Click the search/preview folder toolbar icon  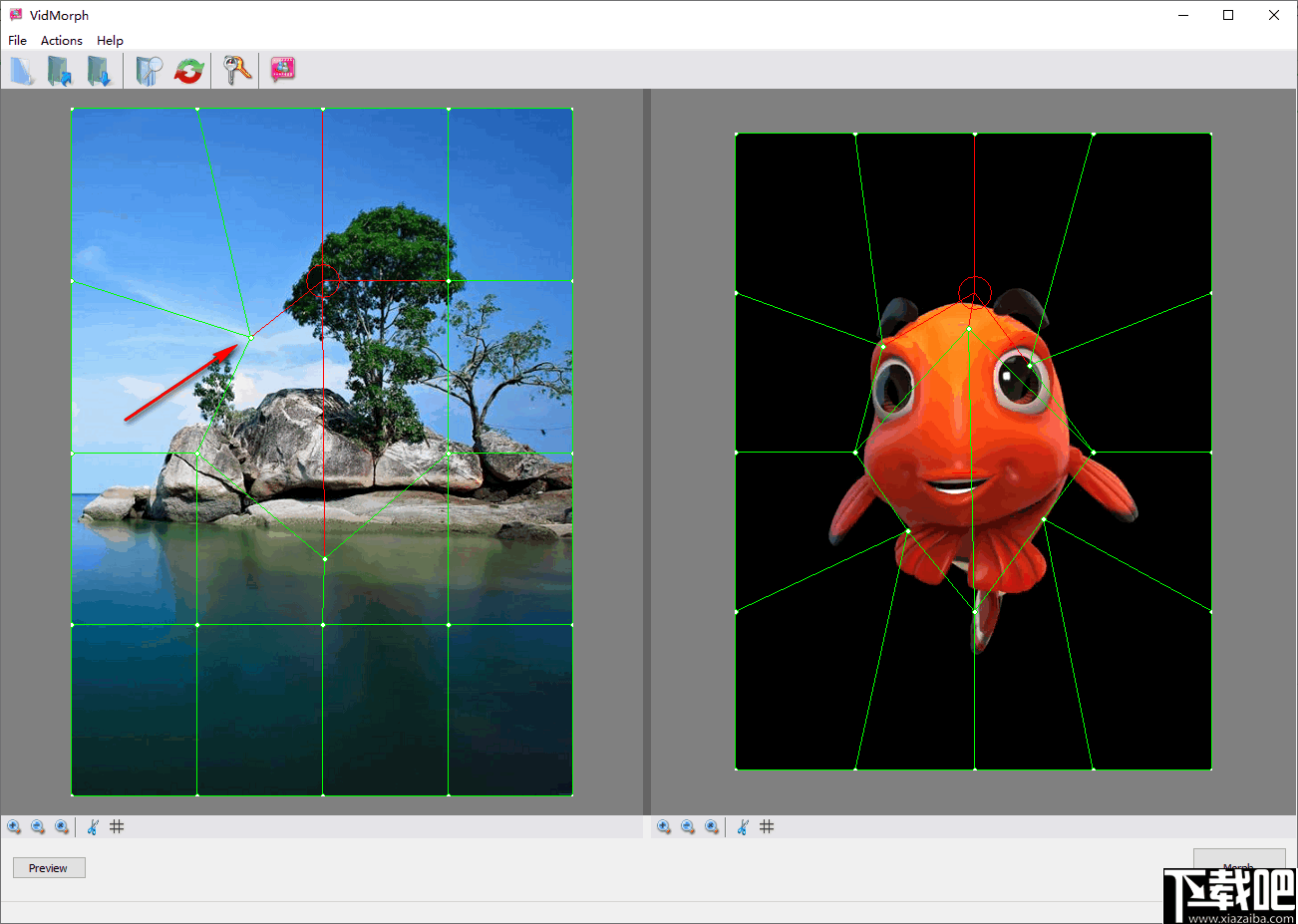point(150,70)
